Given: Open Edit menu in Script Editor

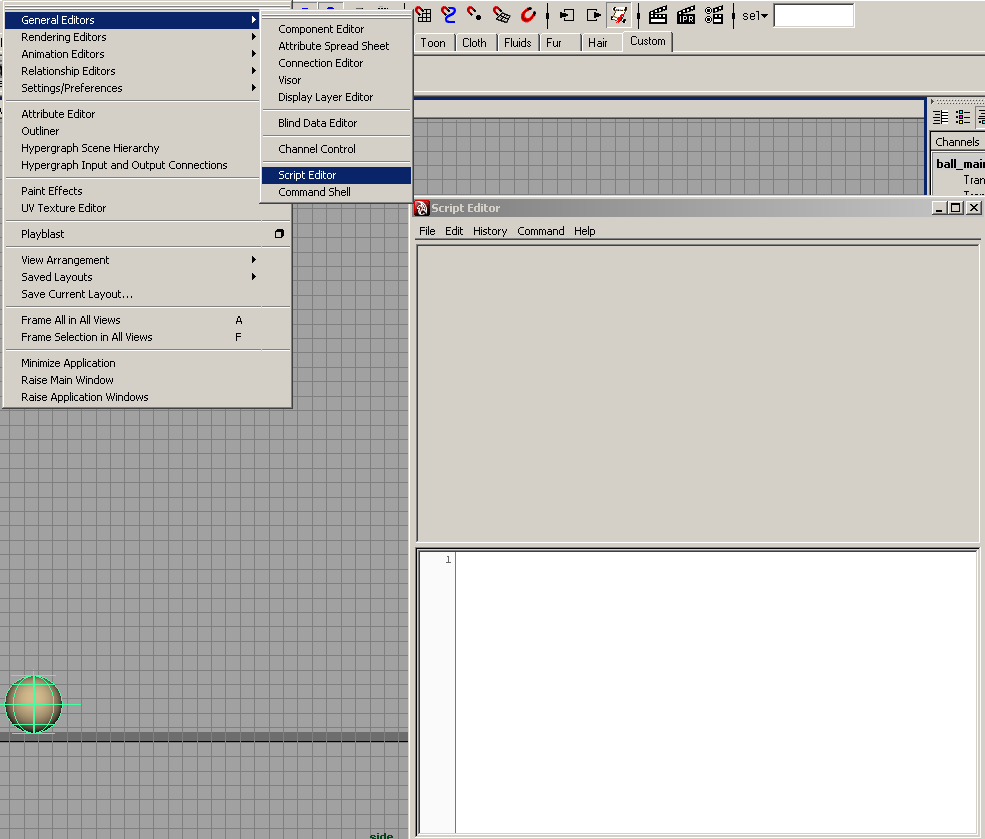Looking at the screenshot, I should click(454, 231).
